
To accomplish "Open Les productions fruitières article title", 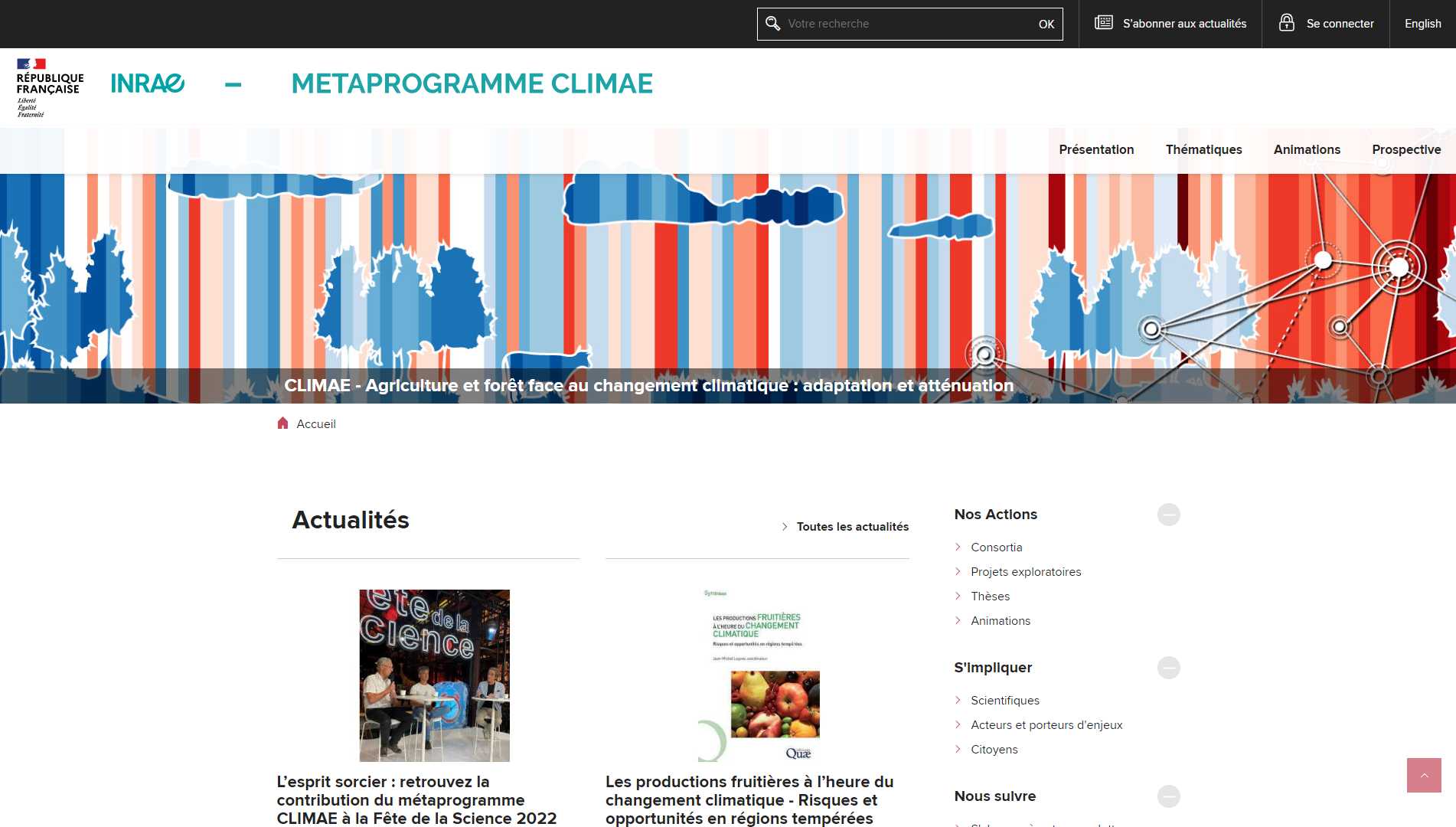I will tap(749, 800).
